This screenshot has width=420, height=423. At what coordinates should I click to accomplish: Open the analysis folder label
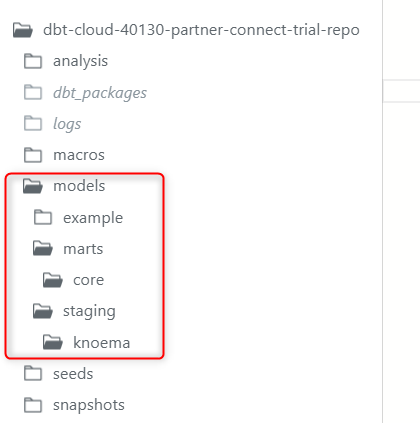pos(80,61)
